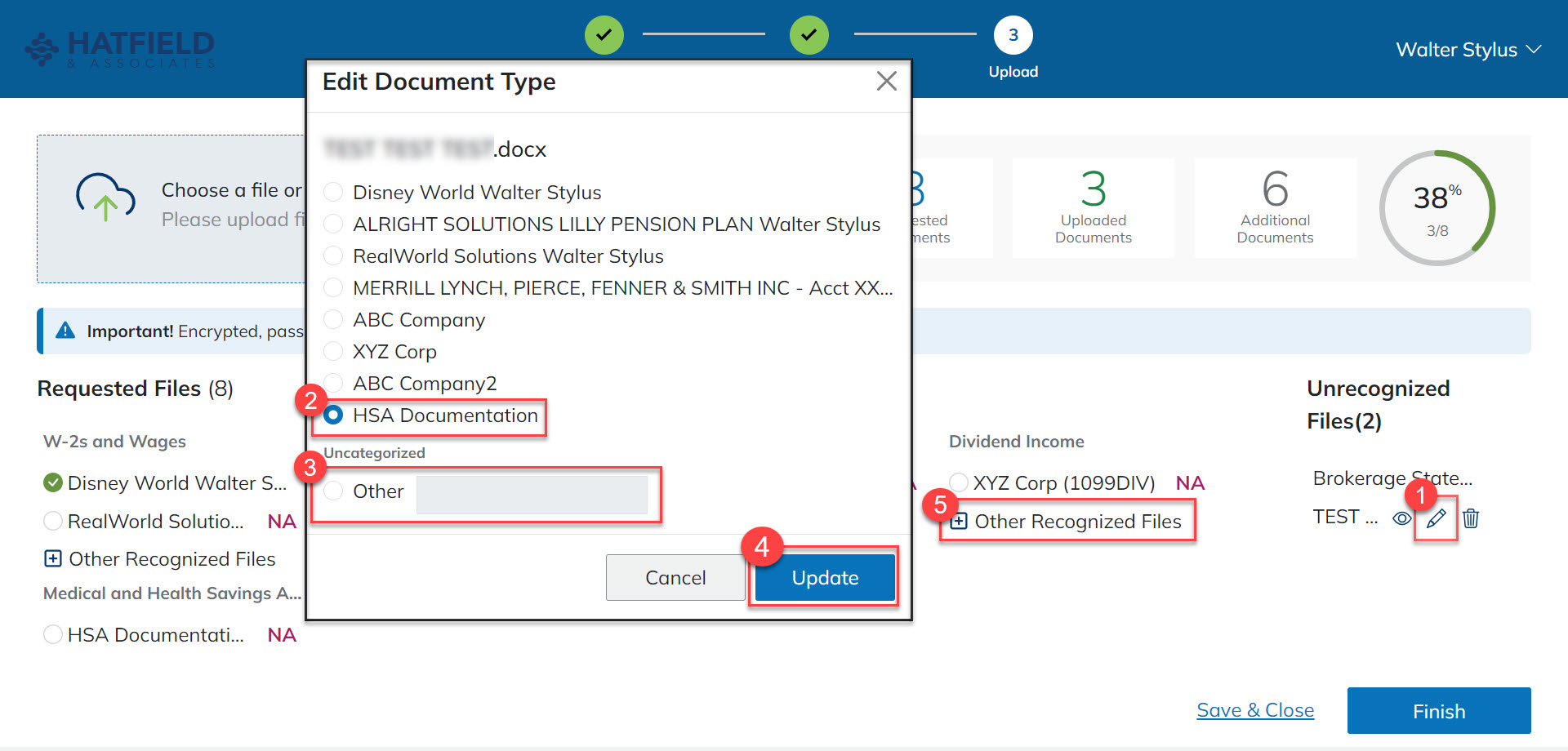
Task: Select the ABC Company radio button
Action: [x=333, y=319]
